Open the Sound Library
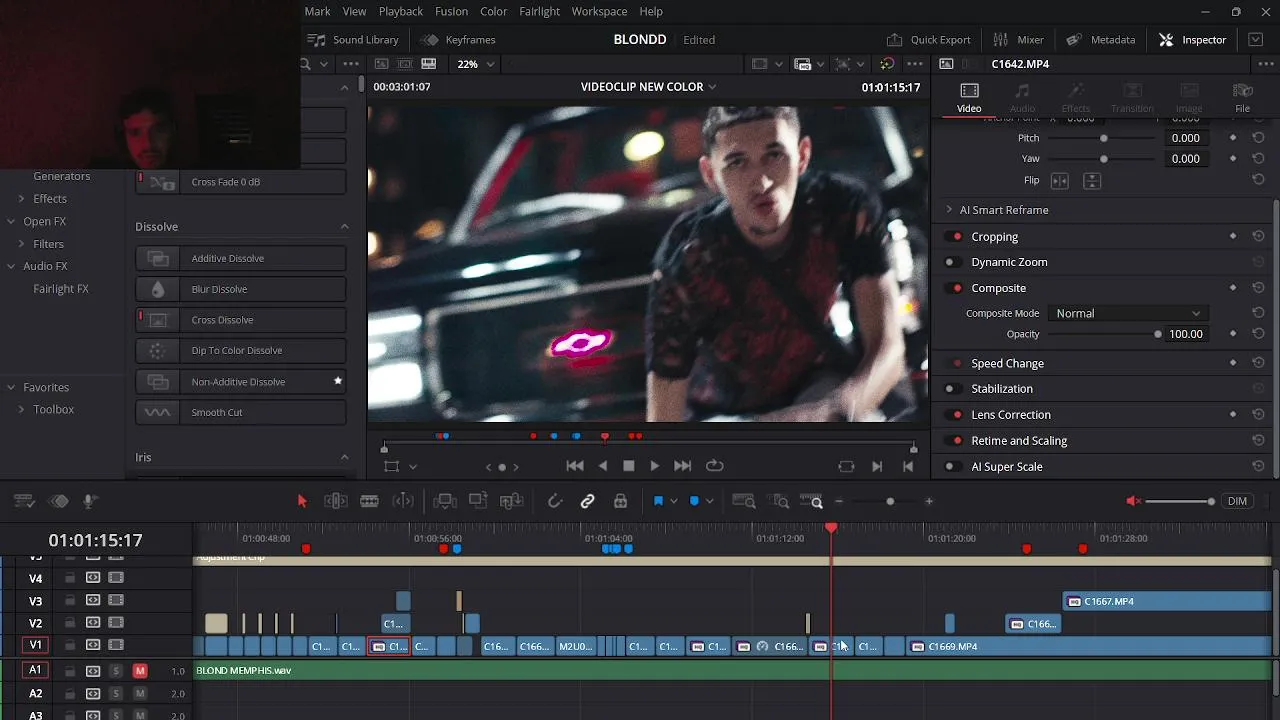 coord(354,40)
